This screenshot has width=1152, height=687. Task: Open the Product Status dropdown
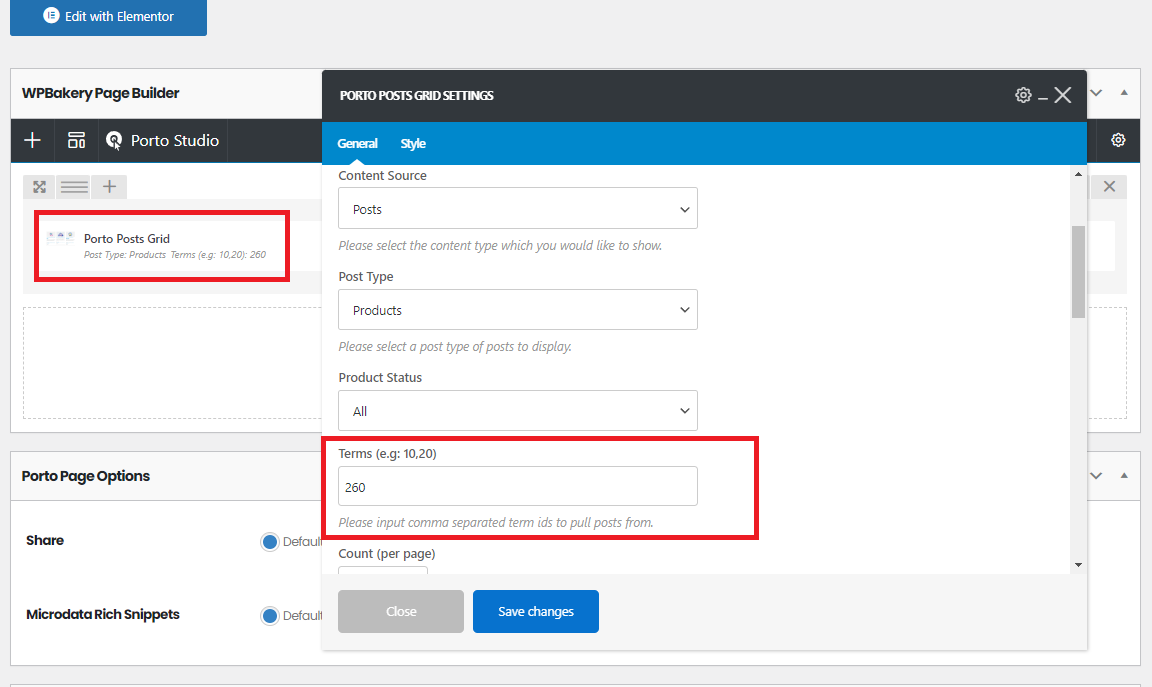(518, 411)
